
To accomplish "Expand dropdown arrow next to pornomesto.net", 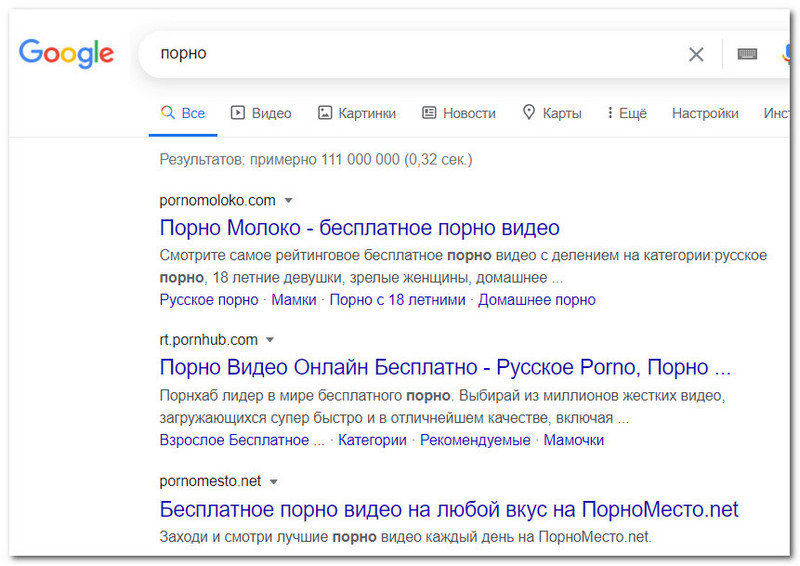I will [273, 482].
